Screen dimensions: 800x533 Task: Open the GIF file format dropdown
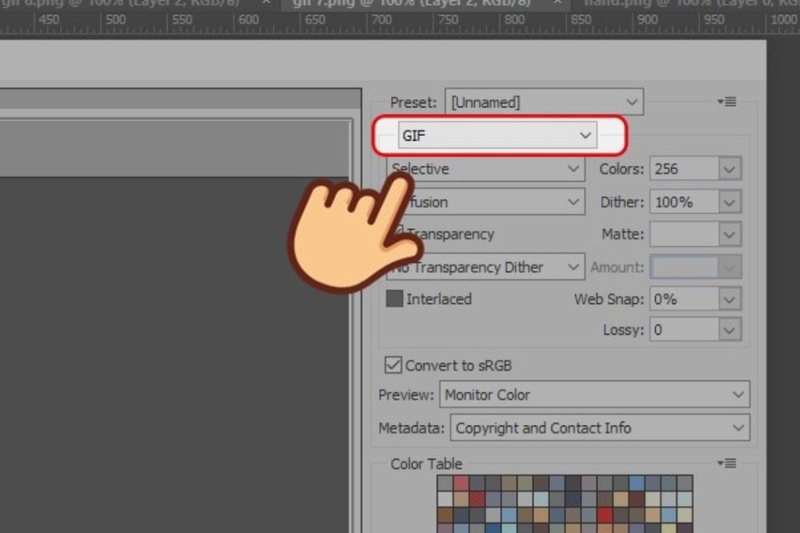tap(497, 136)
